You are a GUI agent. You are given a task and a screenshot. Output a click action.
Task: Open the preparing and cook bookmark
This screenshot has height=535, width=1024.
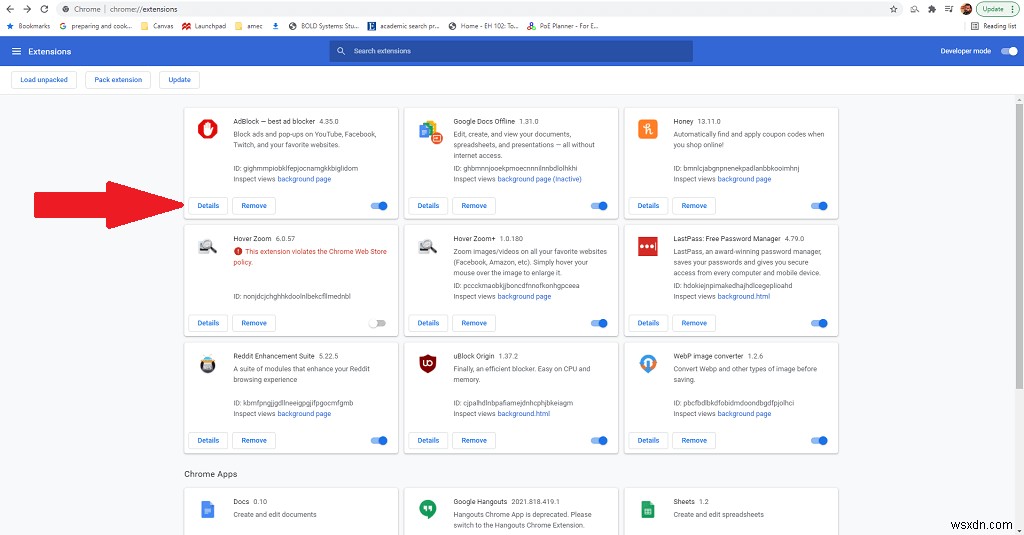[x=96, y=26]
